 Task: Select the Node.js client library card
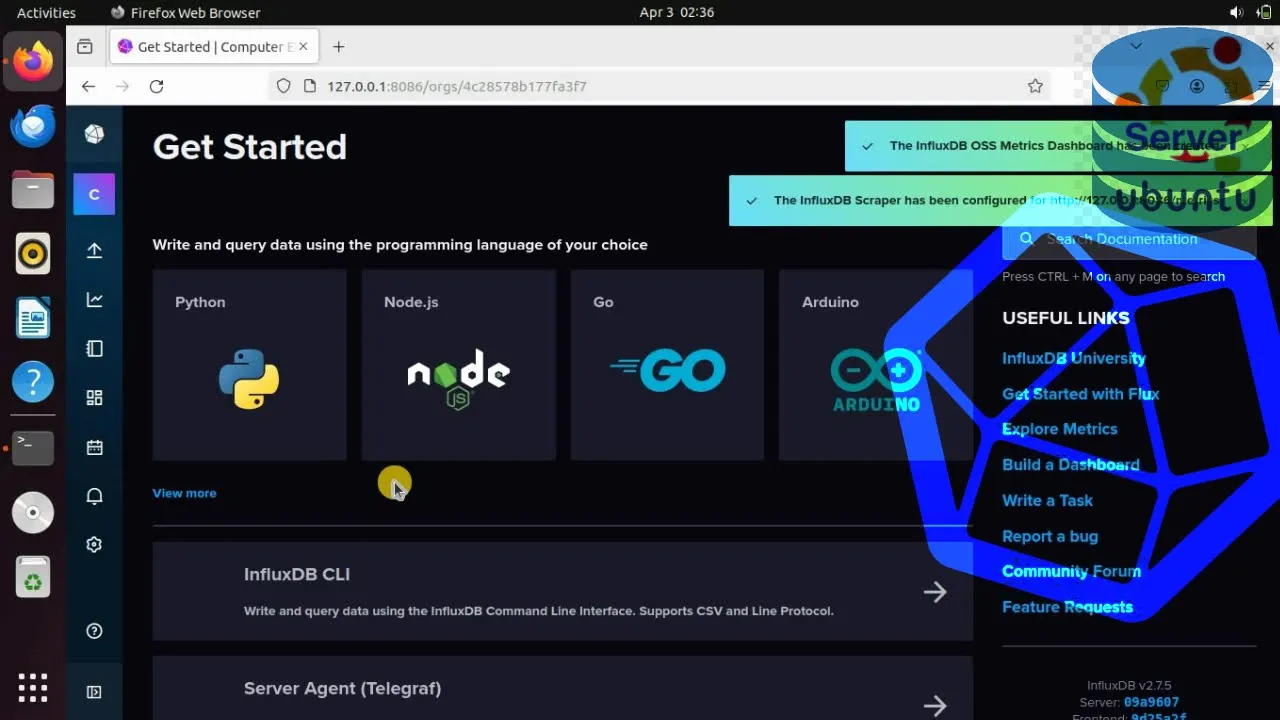click(458, 365)
